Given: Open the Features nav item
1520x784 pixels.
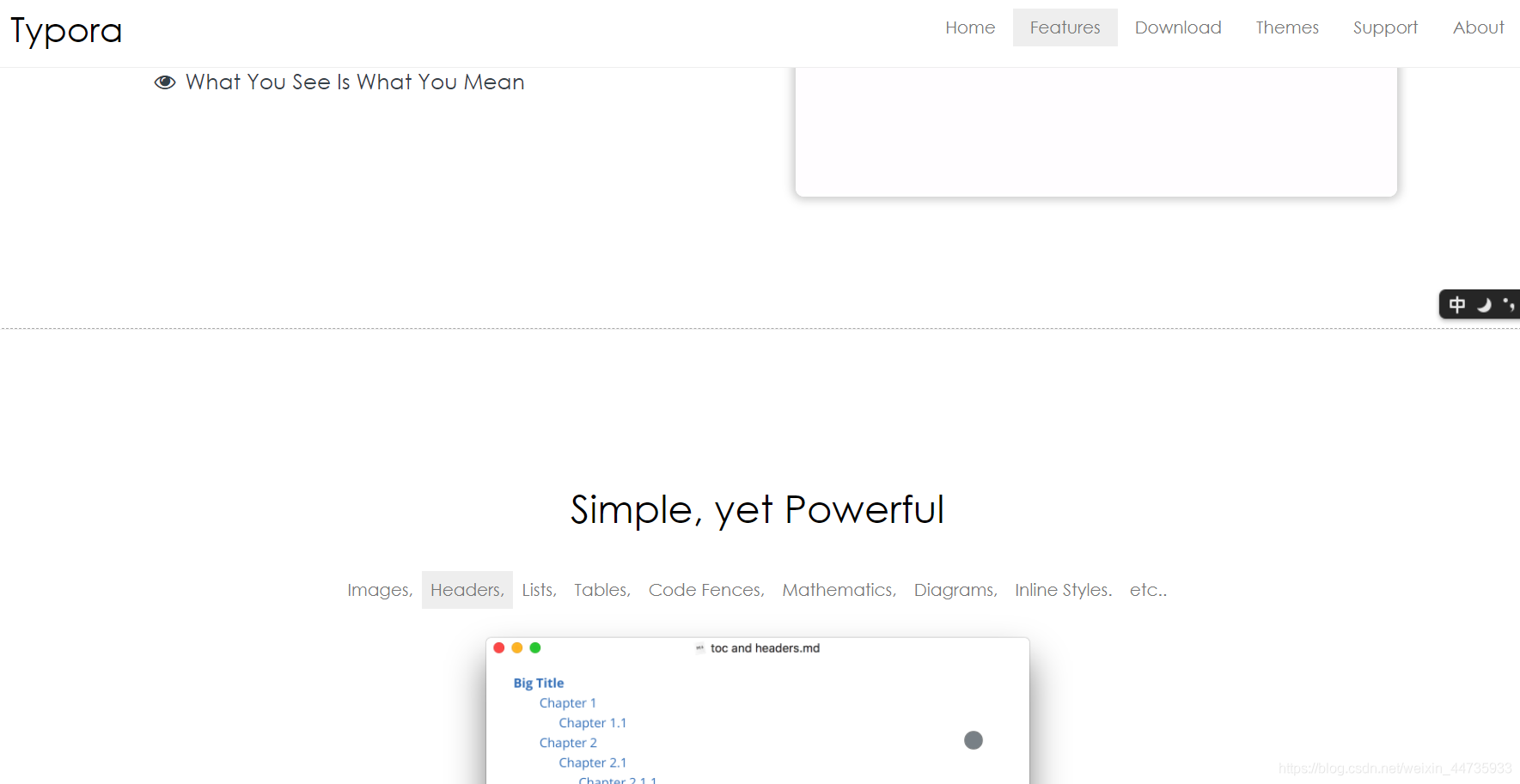Looking at the screenshot, I should point(1065,27).
